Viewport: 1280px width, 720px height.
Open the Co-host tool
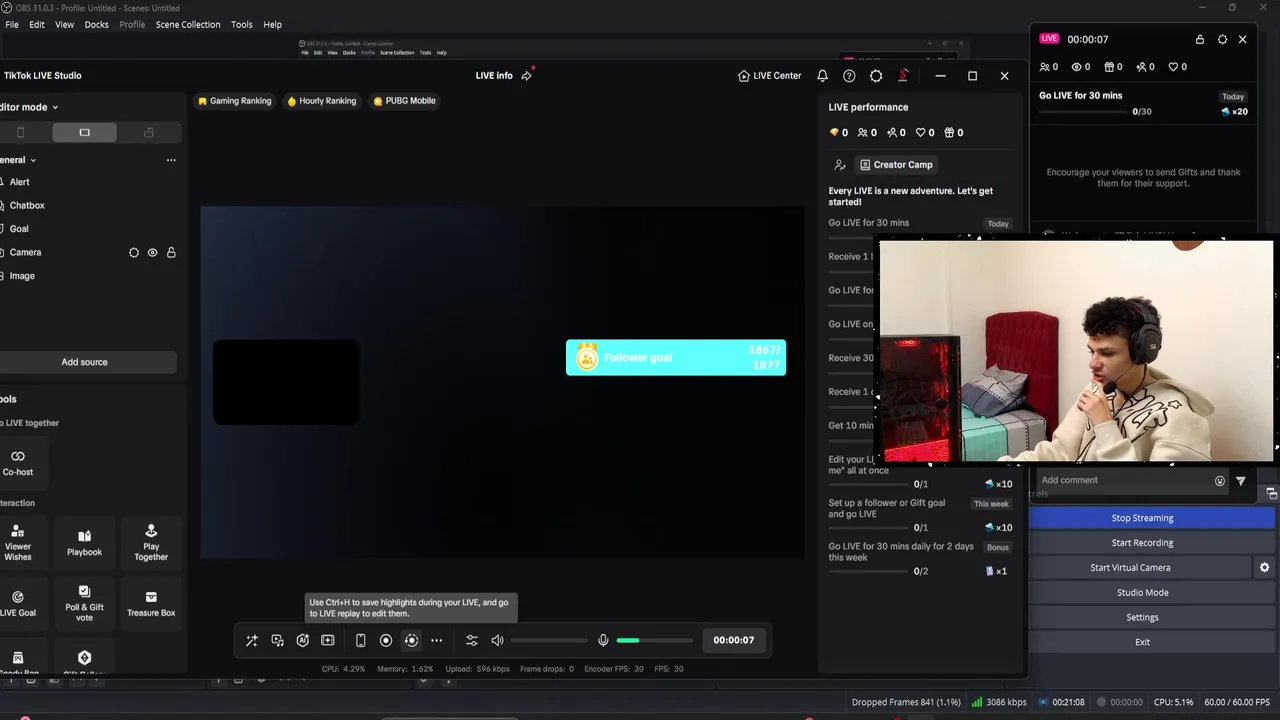[x=18, y=462]
